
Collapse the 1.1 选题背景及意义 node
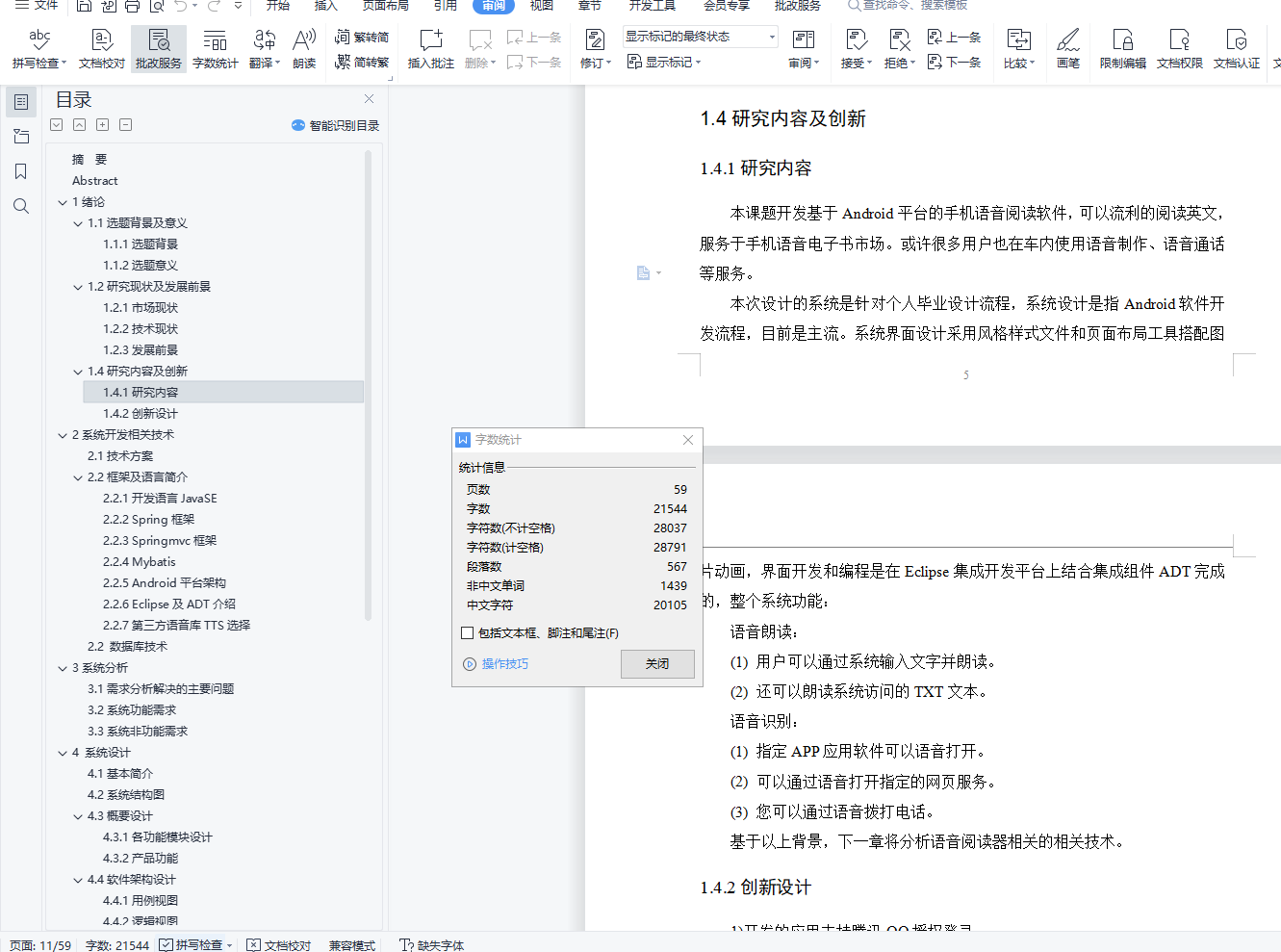(78, 223)
